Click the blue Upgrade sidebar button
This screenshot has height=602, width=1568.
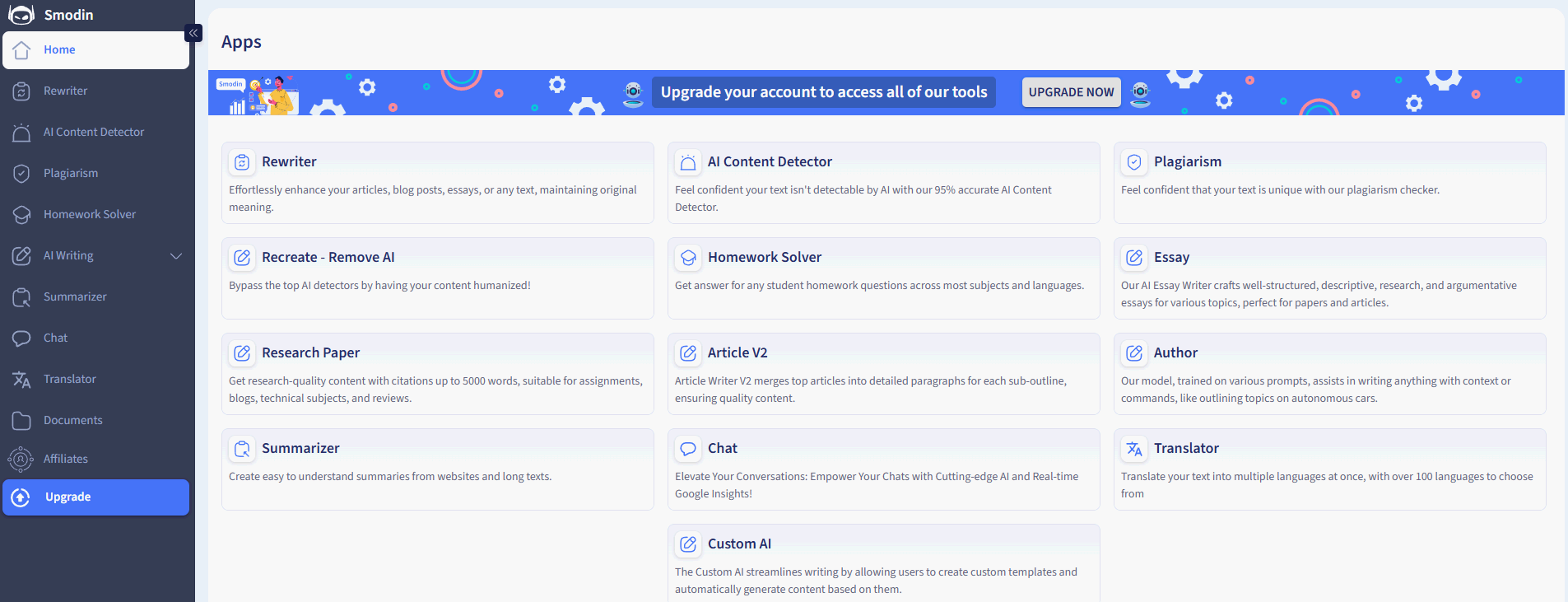point(96,497)
